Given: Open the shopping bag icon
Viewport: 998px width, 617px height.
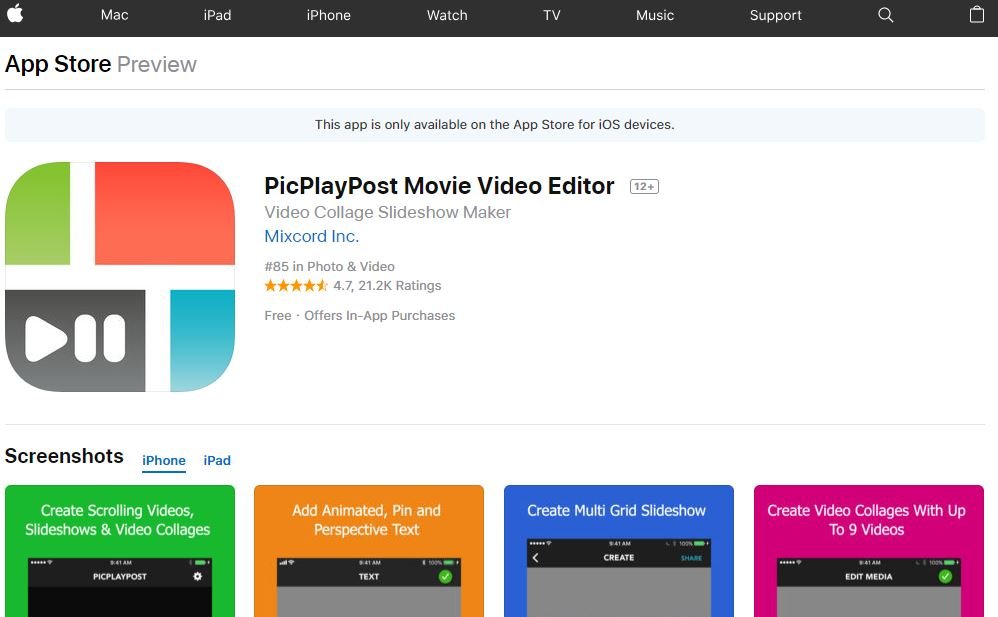Looking at the screenshot, I should pyautogui.click(x=976, y=15).
